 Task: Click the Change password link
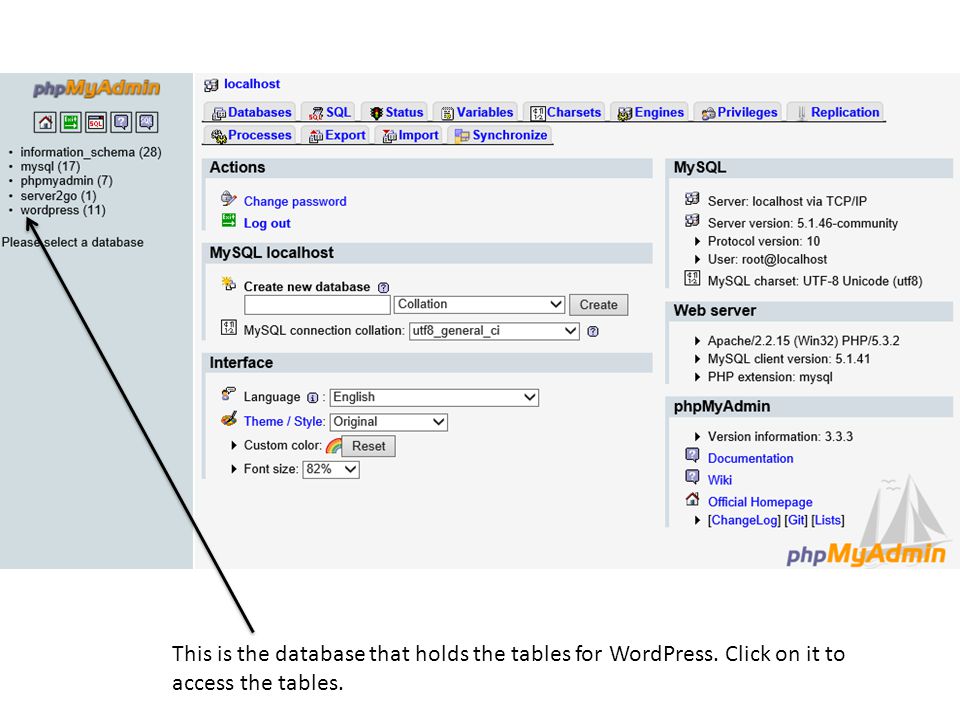tap(295, 201)
